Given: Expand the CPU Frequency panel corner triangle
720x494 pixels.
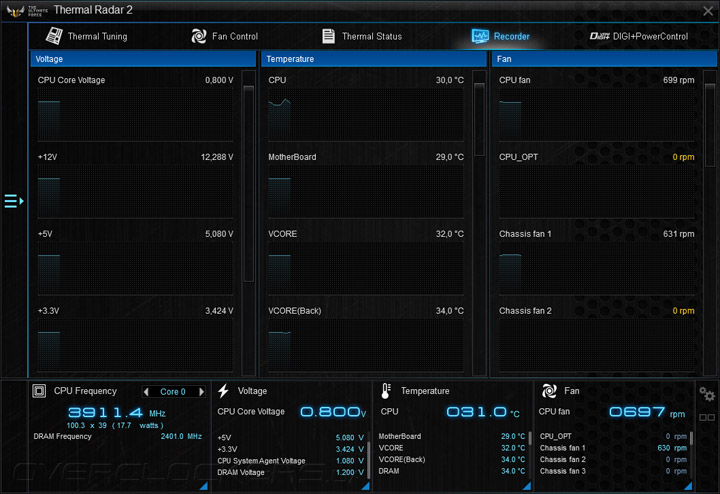Looking at the screenshot, I should [x=203, y=485].
